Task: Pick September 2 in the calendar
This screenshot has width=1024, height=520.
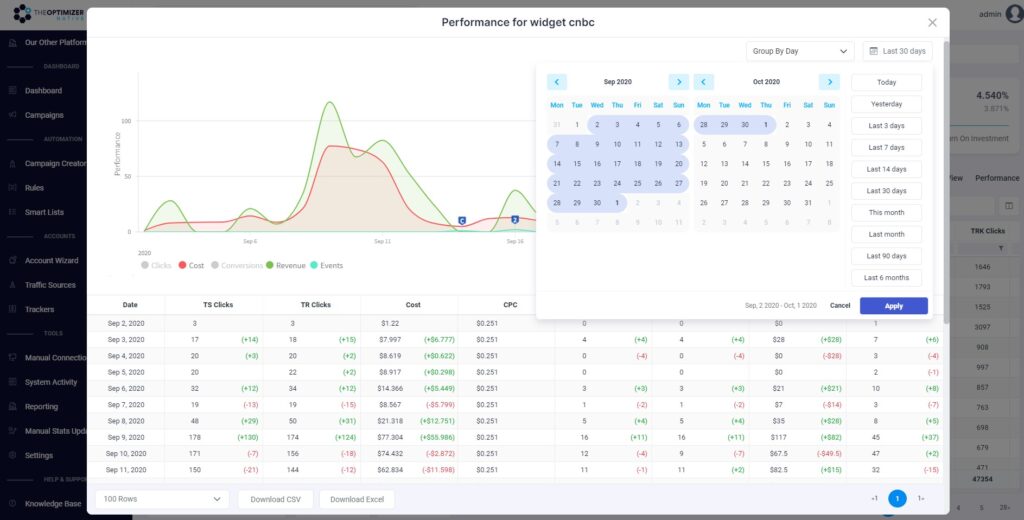Action: point(597,125)
